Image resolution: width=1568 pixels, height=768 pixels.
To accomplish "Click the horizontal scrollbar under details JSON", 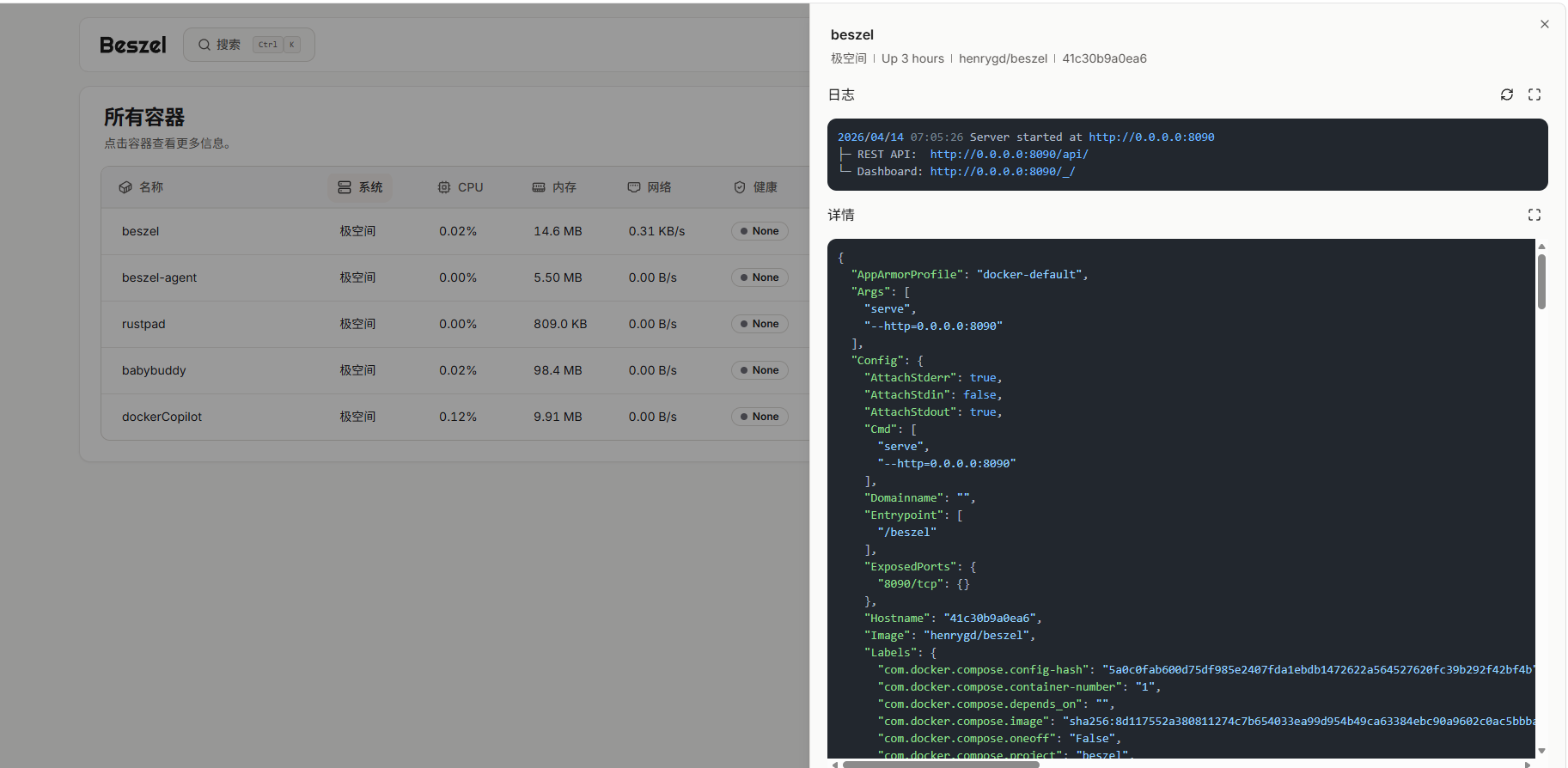I will [941, 764].
